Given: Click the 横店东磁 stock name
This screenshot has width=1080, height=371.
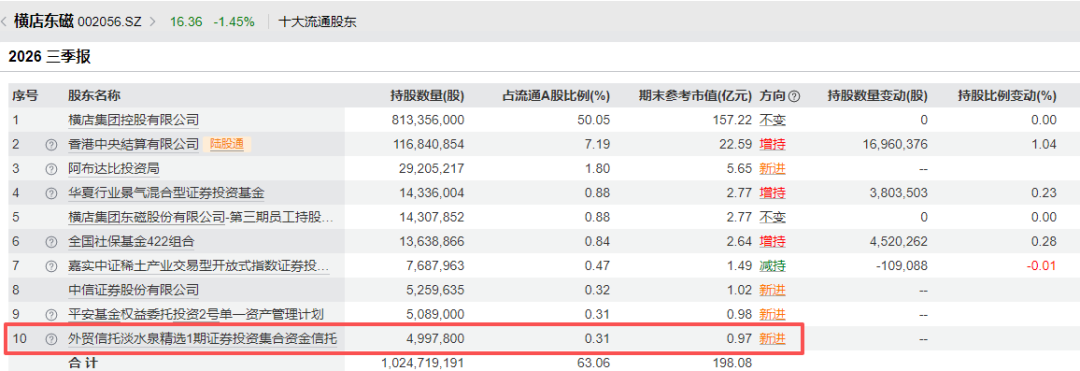Looking at the screenshot, I should pos(43,21).
